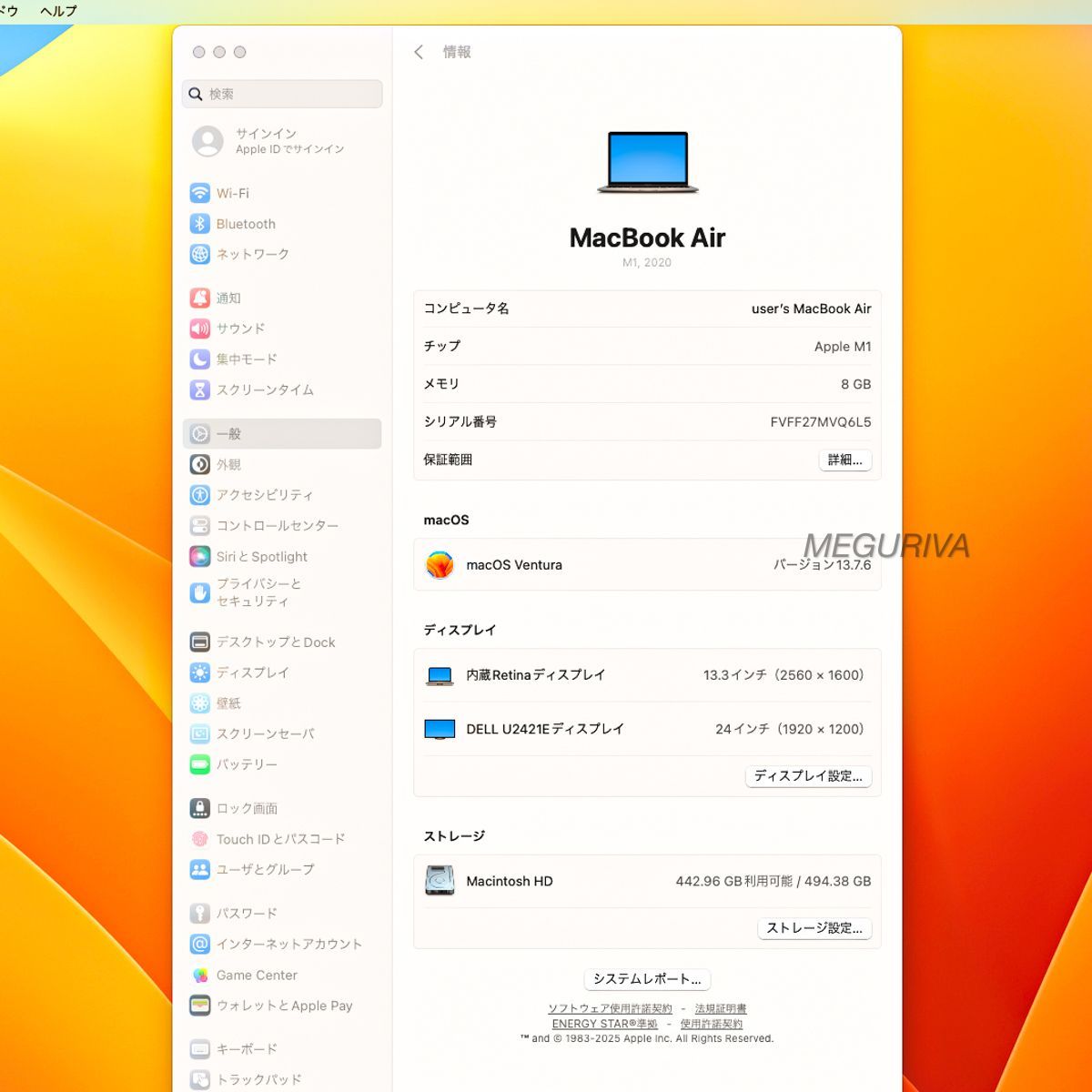
Task: Open コントロールセンター icon
Action: 199,526
